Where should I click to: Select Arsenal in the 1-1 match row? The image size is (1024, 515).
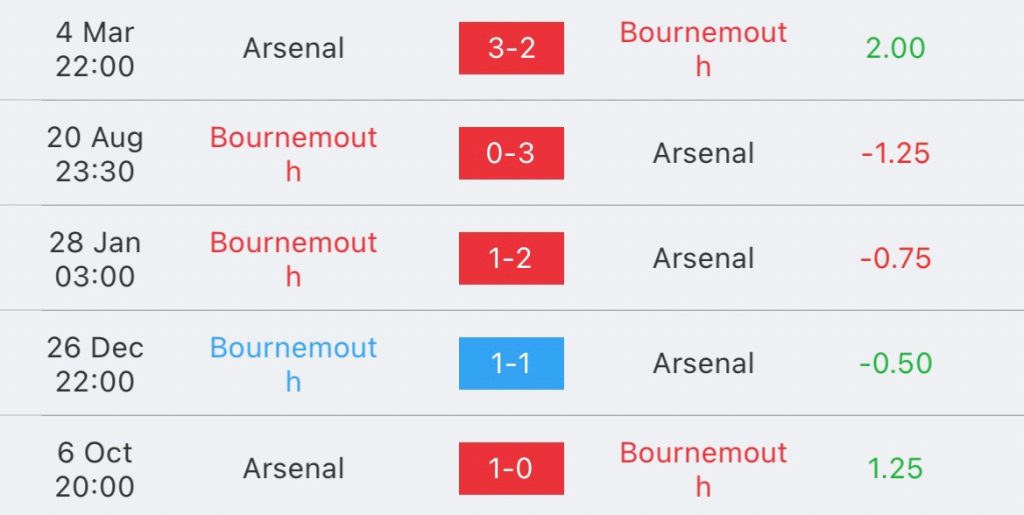point(703,363)
